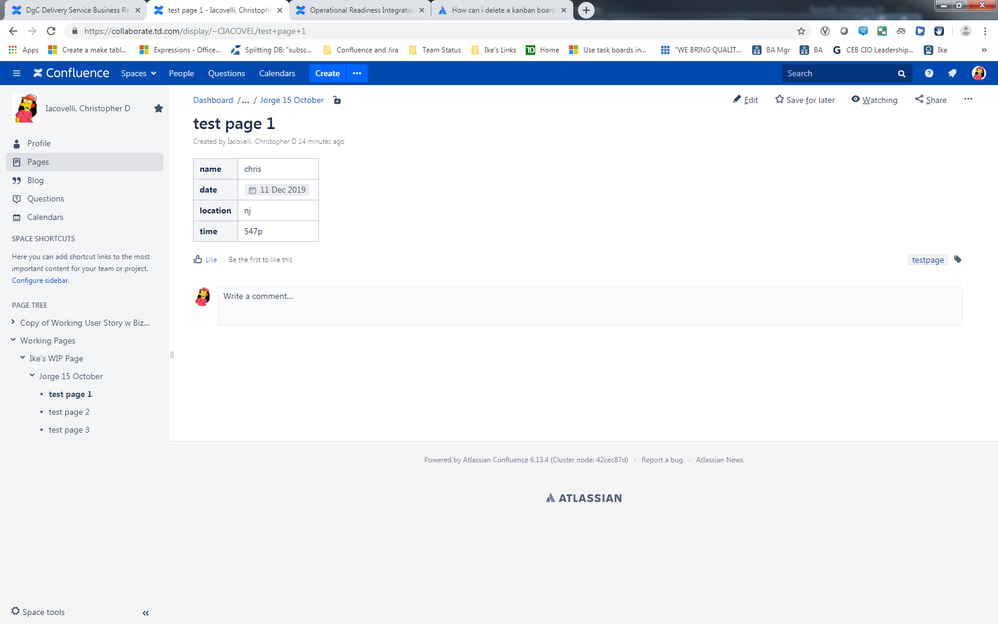
Task: Collapse the sidebar with double-chevron
Action: pos(146,613)
